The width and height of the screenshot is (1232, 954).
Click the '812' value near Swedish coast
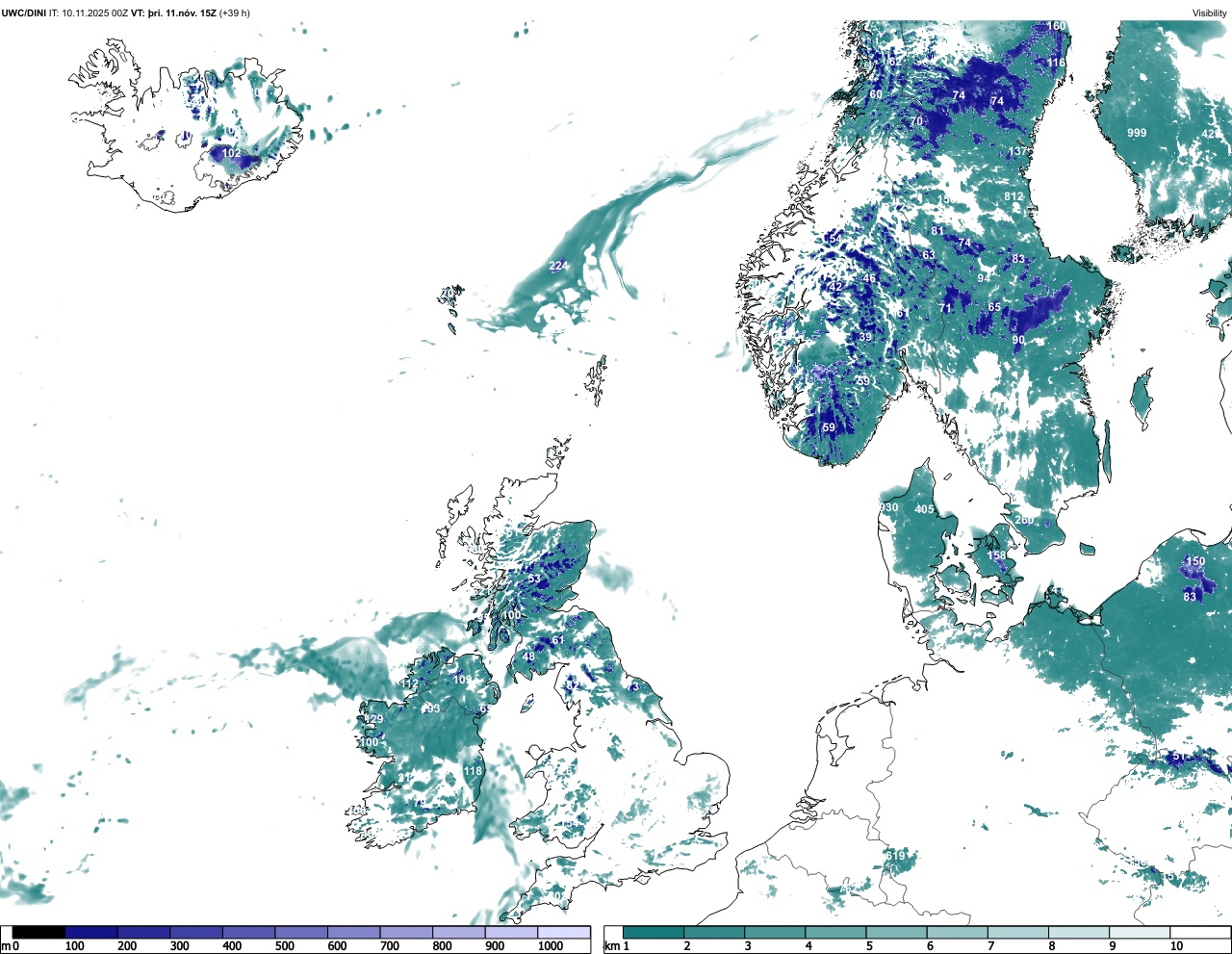tap(1014, 196)
